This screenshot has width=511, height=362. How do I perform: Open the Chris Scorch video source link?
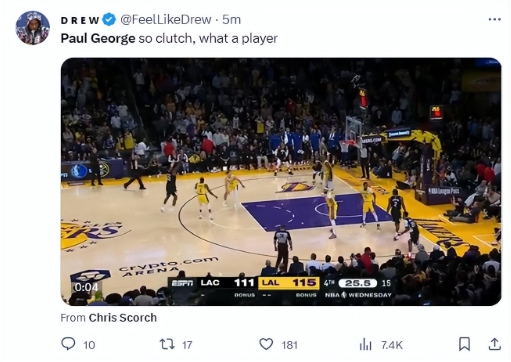coord(123,318)
